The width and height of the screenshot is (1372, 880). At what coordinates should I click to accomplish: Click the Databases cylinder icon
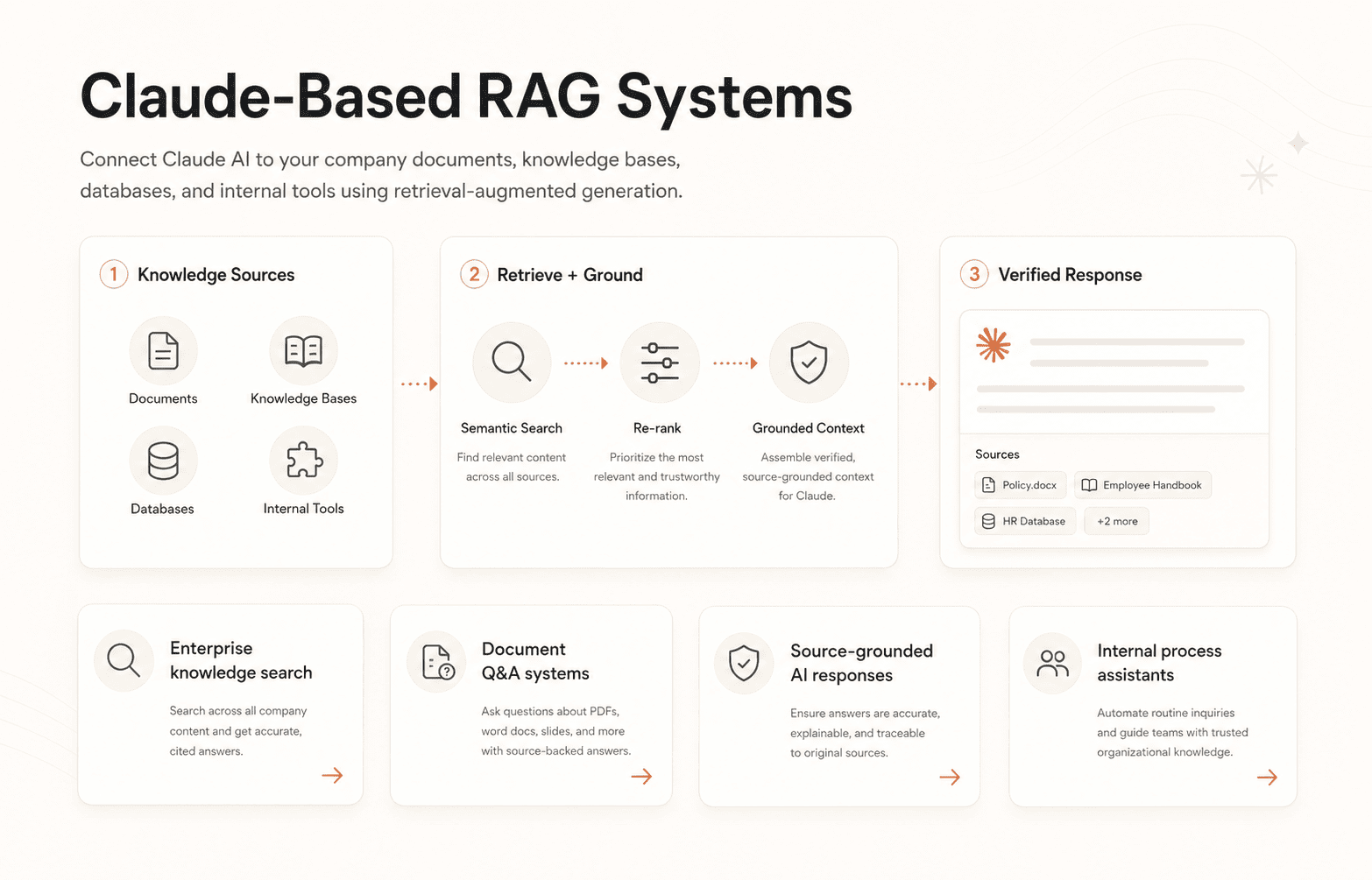click(x=163, y=461)
